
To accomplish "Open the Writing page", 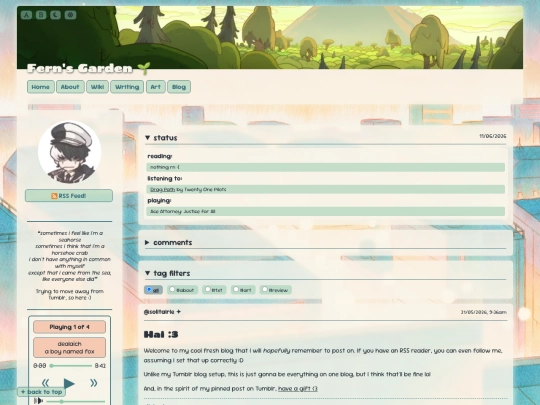I will point(127,87).
